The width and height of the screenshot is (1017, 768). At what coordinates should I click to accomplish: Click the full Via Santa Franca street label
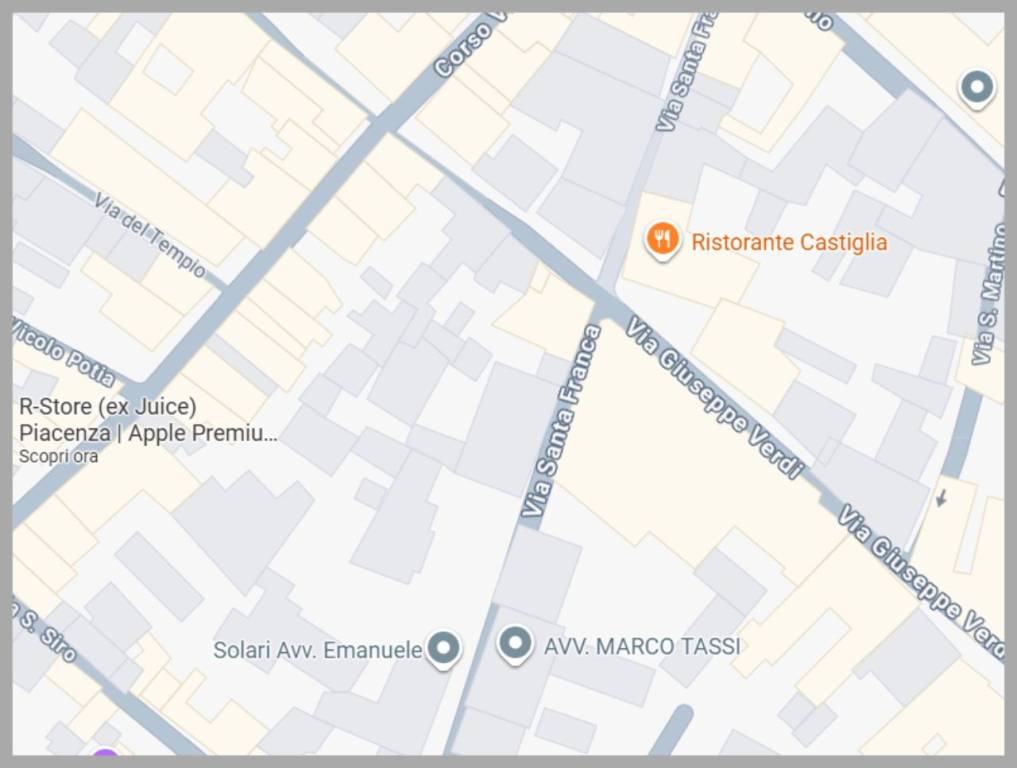[562, 420]
